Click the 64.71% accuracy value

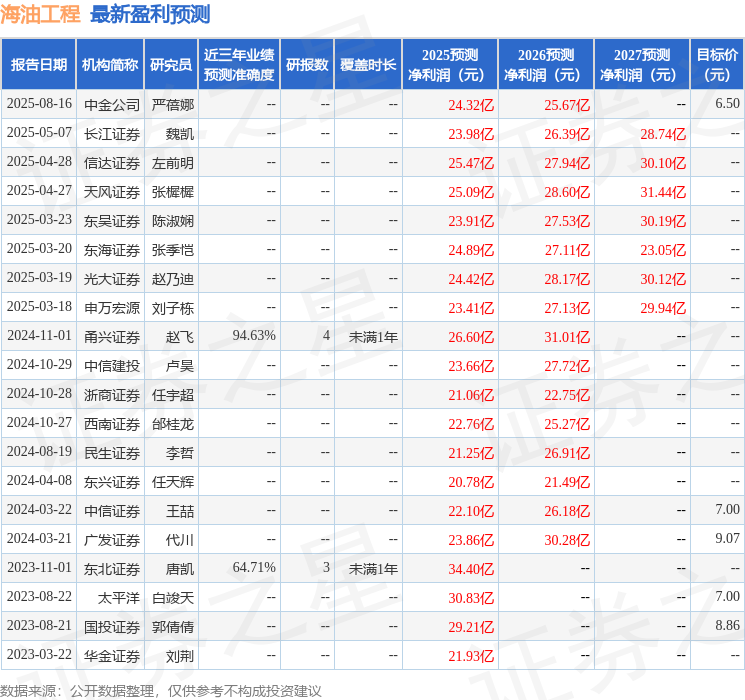tap(254, 567)
